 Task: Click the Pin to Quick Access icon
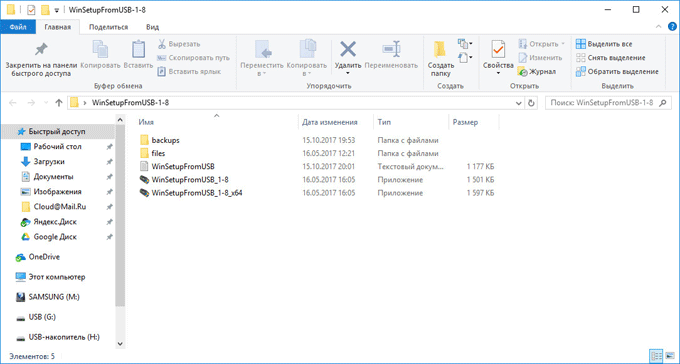(x=41, y=49)
